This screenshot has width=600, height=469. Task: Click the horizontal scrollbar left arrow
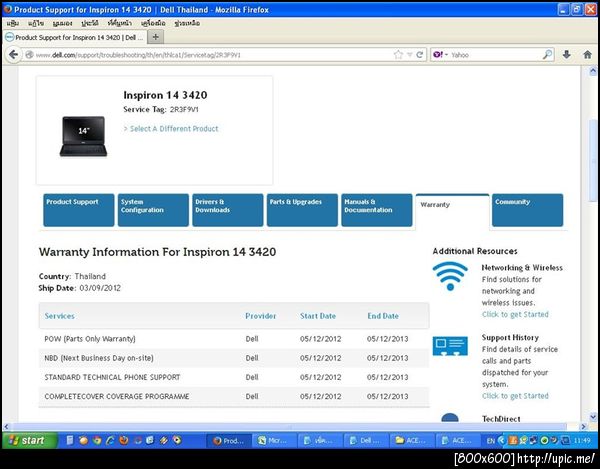coord(7,427)
